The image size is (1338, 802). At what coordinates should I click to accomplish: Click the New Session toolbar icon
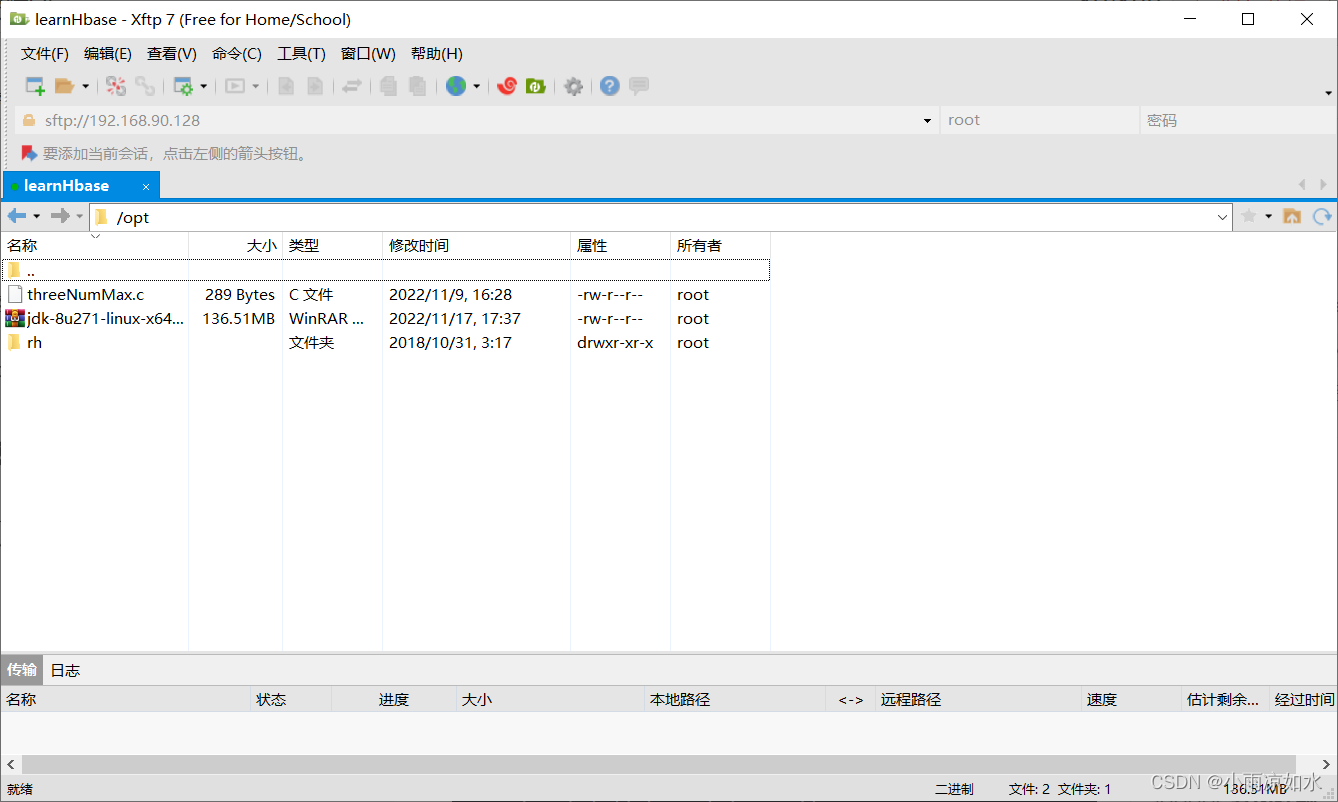coord(35,86)
